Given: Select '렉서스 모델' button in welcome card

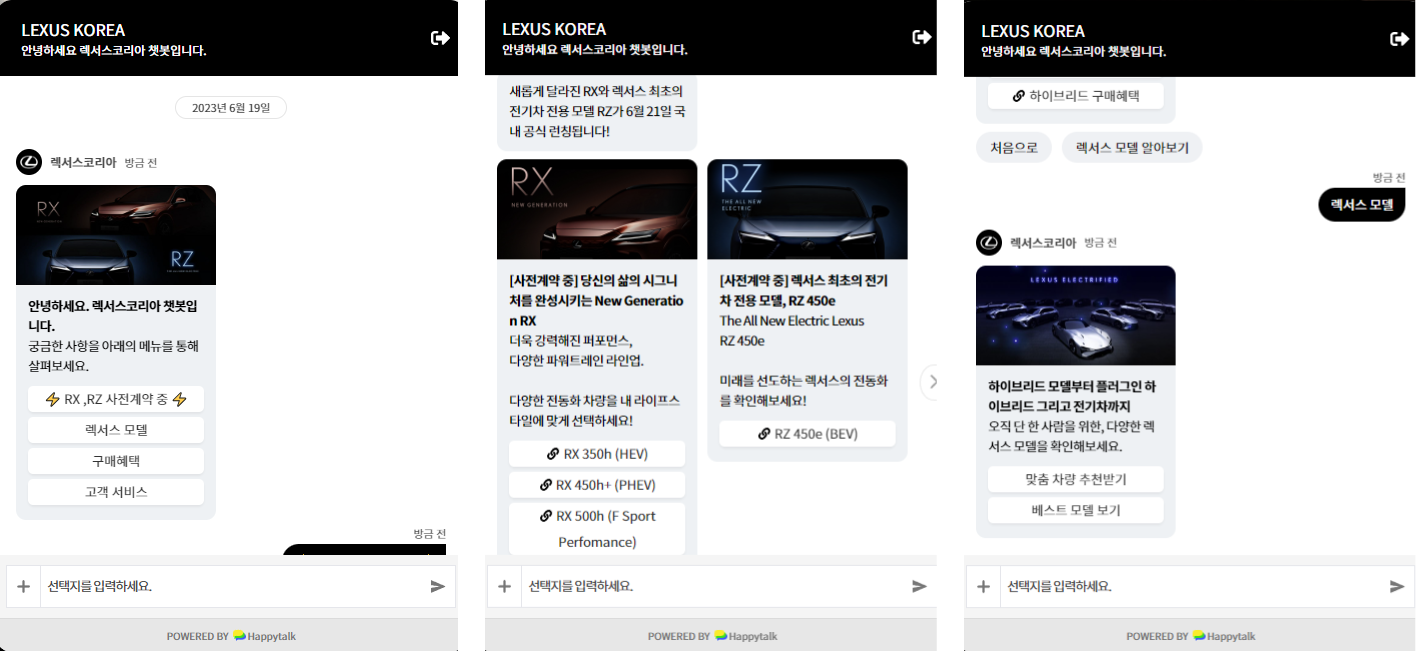Looking at the screenshot, I should [116, 430].
